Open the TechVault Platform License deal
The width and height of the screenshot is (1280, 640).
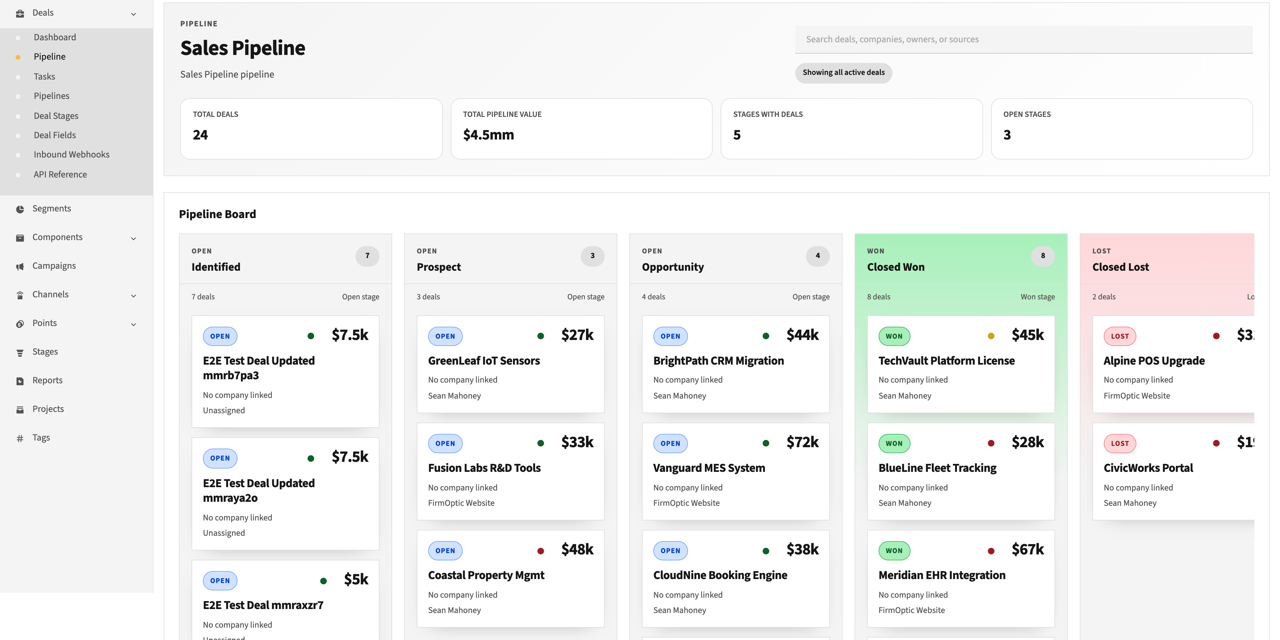click(x=961, y=364)
